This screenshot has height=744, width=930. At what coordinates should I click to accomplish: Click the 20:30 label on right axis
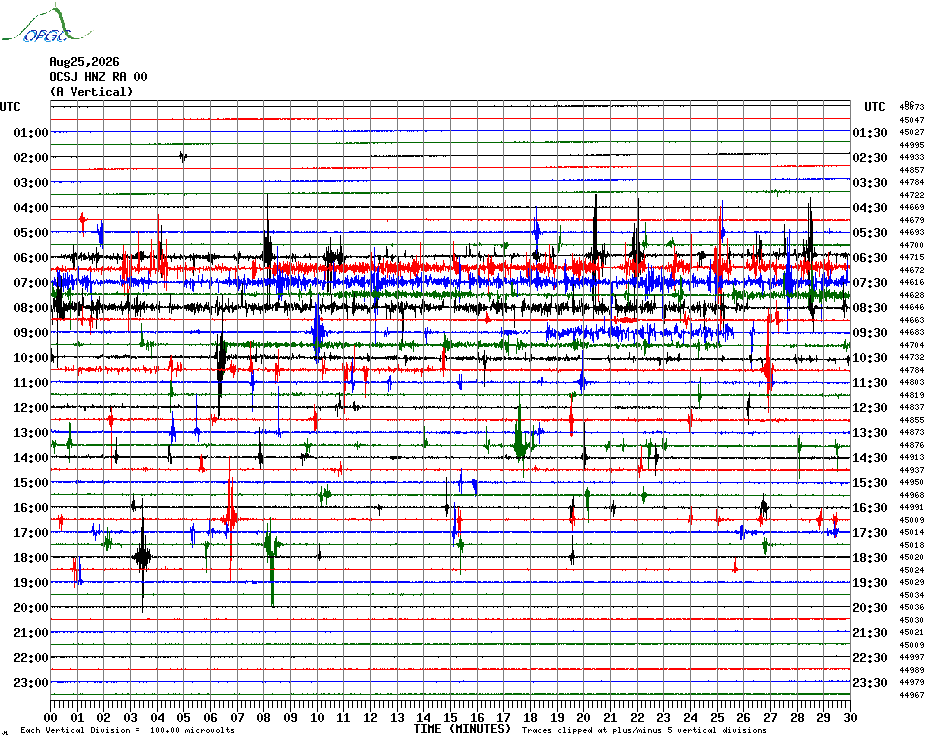click(x=870, y=608)
